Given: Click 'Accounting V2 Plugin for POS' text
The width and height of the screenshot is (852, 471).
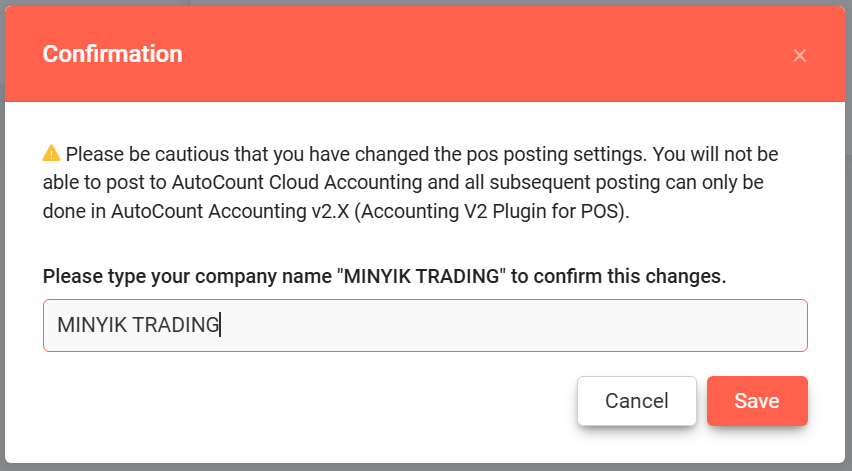Looking at the screenshot, I should pyautogui.click(x=490, y=211).
